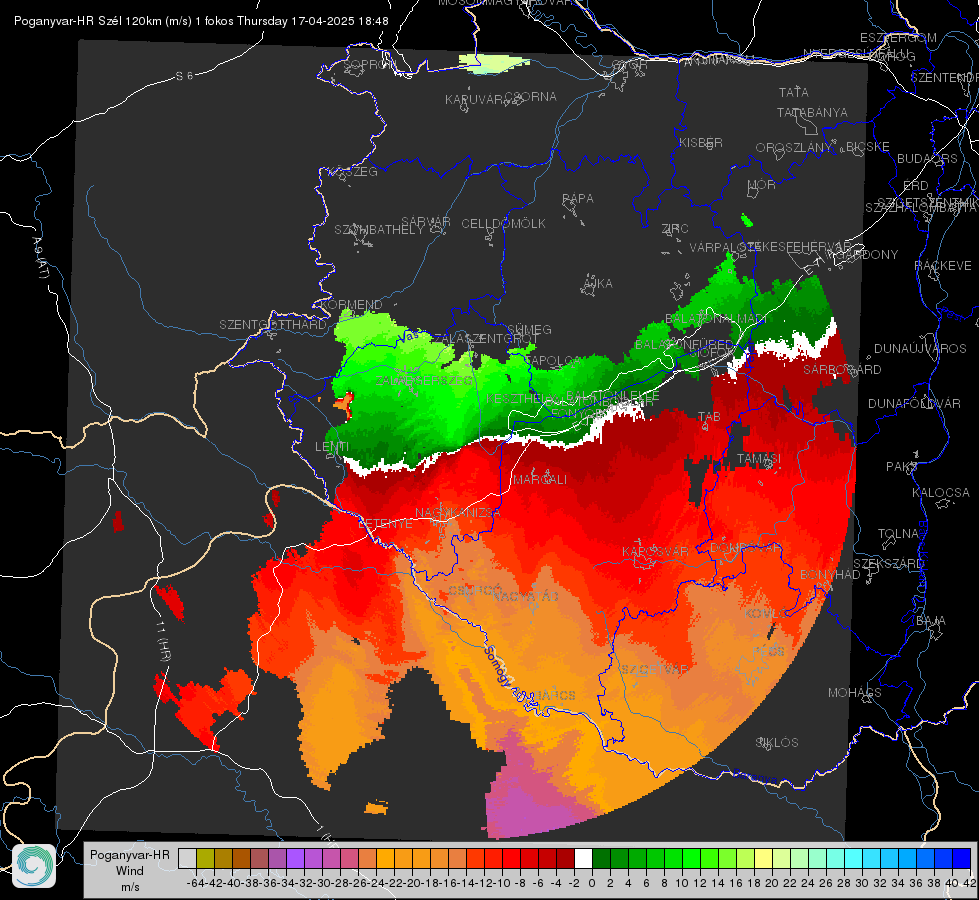The height and width of the screenshot is (900, 979).
Task: Click the MOR city label
Action: point(762,184)
